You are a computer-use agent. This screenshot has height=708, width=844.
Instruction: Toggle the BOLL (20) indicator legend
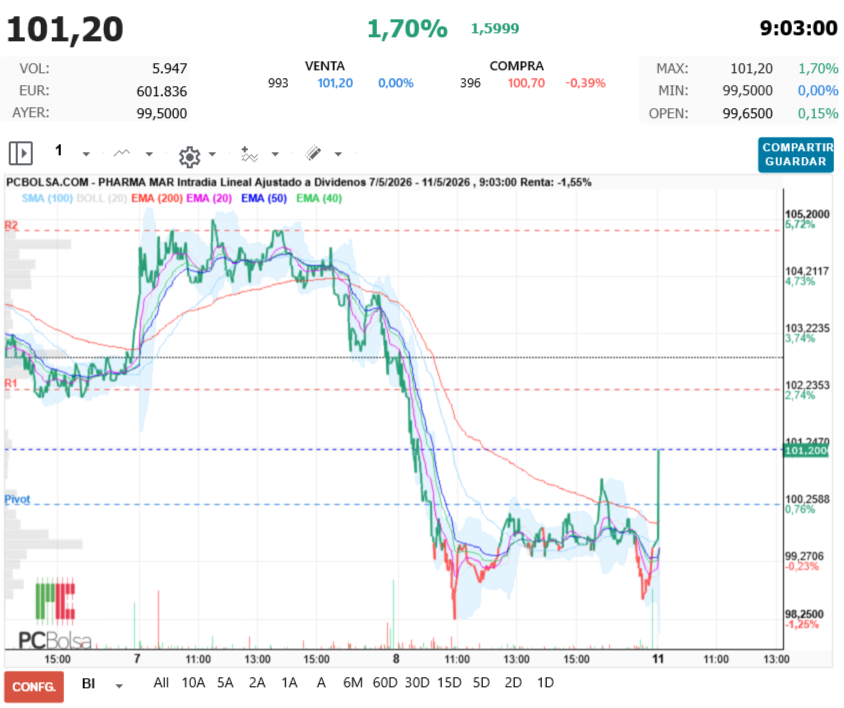[x=102, y=198]
